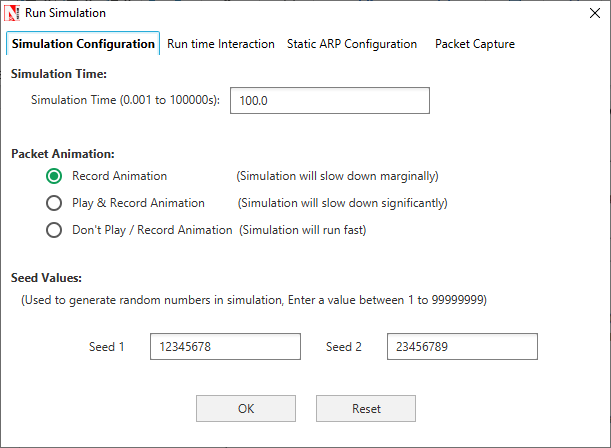Screen dimensions: 611x448
Task: Click the Simulation Time input field
Action: [x=330, y=101]
